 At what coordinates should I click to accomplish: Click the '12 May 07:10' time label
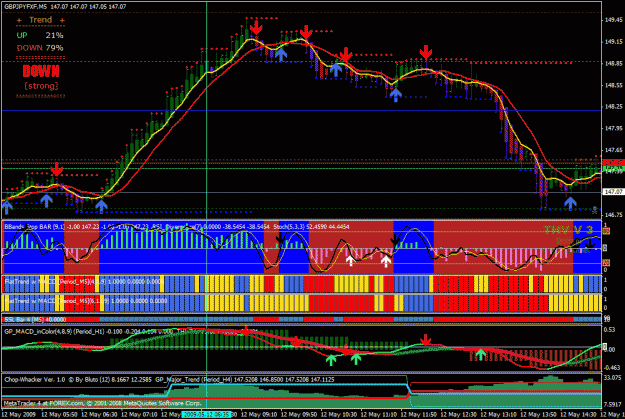click(139, 415)
